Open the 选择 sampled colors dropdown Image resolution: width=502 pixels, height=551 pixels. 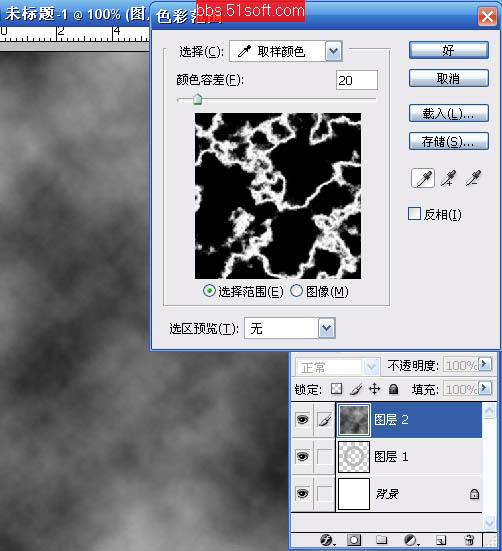pos(333,51)
